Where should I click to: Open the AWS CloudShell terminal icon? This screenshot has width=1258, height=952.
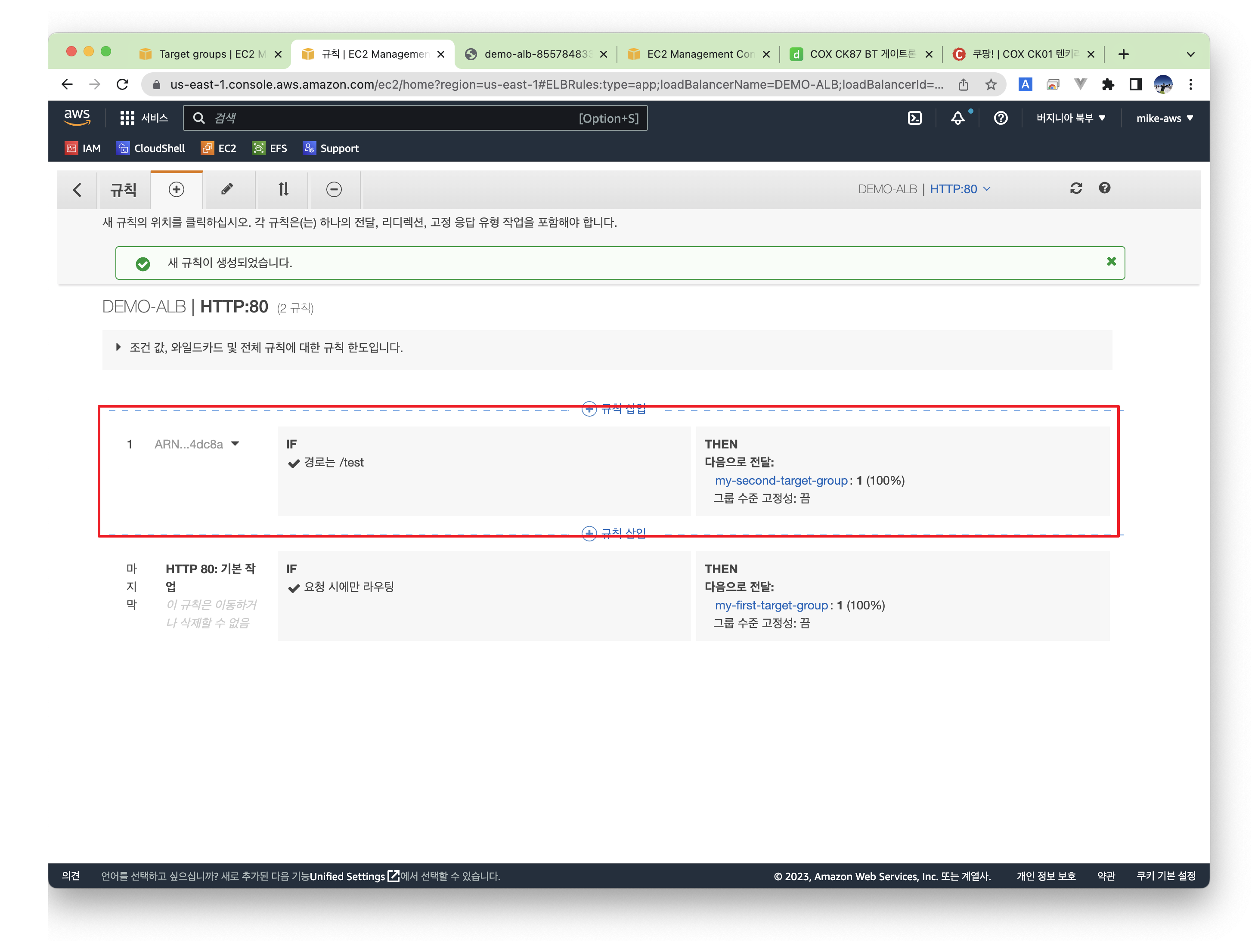(x=914, y=118)
